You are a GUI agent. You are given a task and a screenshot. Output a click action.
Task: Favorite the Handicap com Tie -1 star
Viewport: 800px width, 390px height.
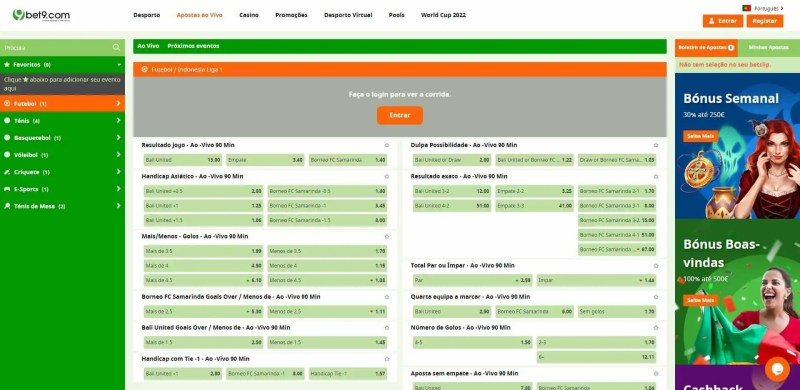click(x=387, y=359)
